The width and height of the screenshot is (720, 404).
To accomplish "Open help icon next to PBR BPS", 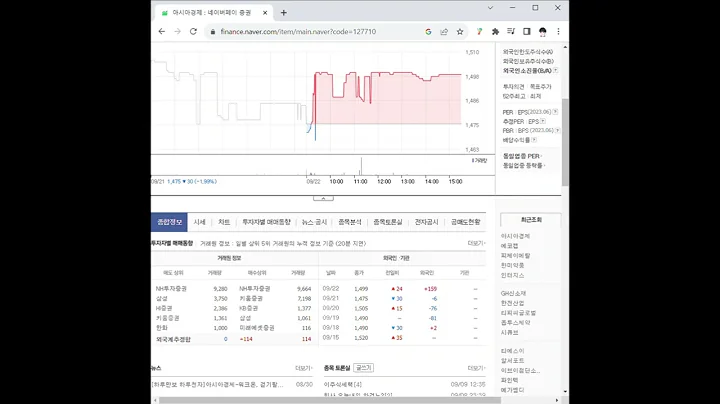I will pyautogui.click(x=557, y=130).
